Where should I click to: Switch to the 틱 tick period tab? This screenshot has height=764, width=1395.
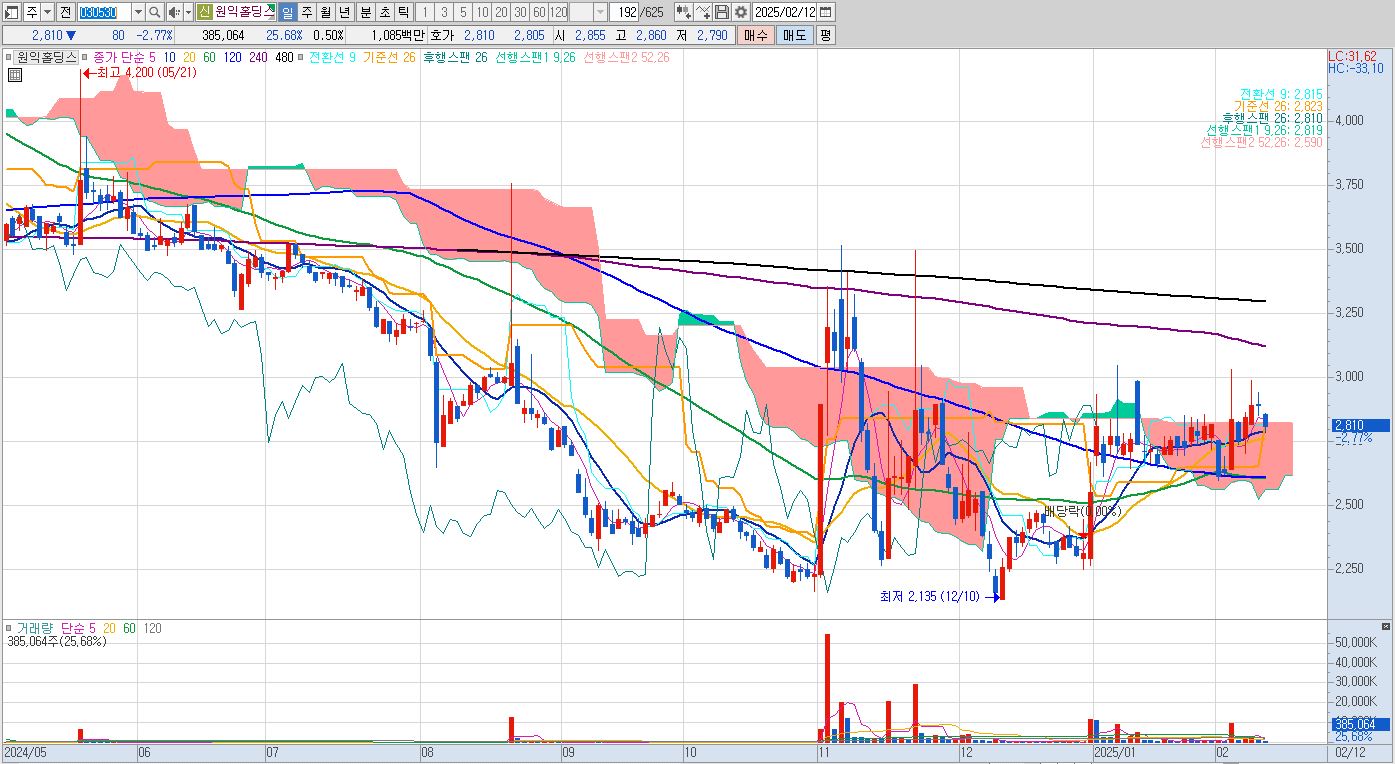click(x=403, y=12)
